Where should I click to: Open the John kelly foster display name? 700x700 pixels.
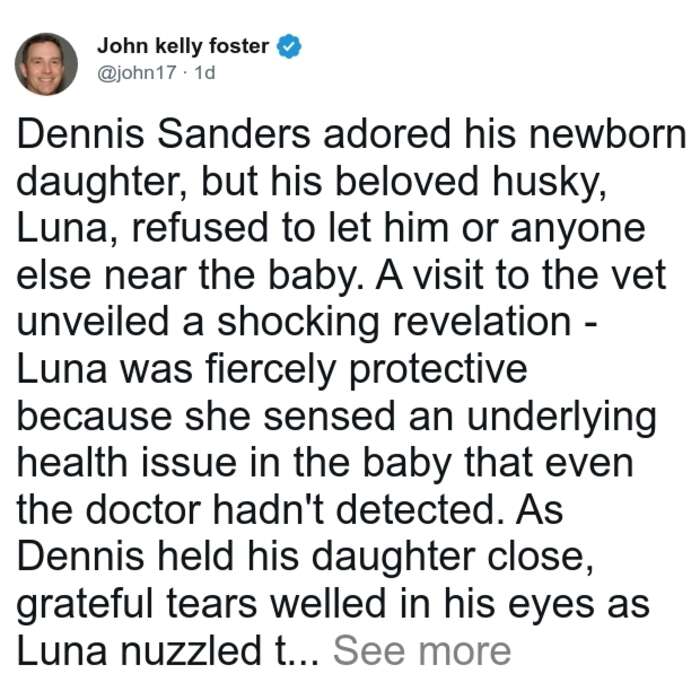pos(183,46)
